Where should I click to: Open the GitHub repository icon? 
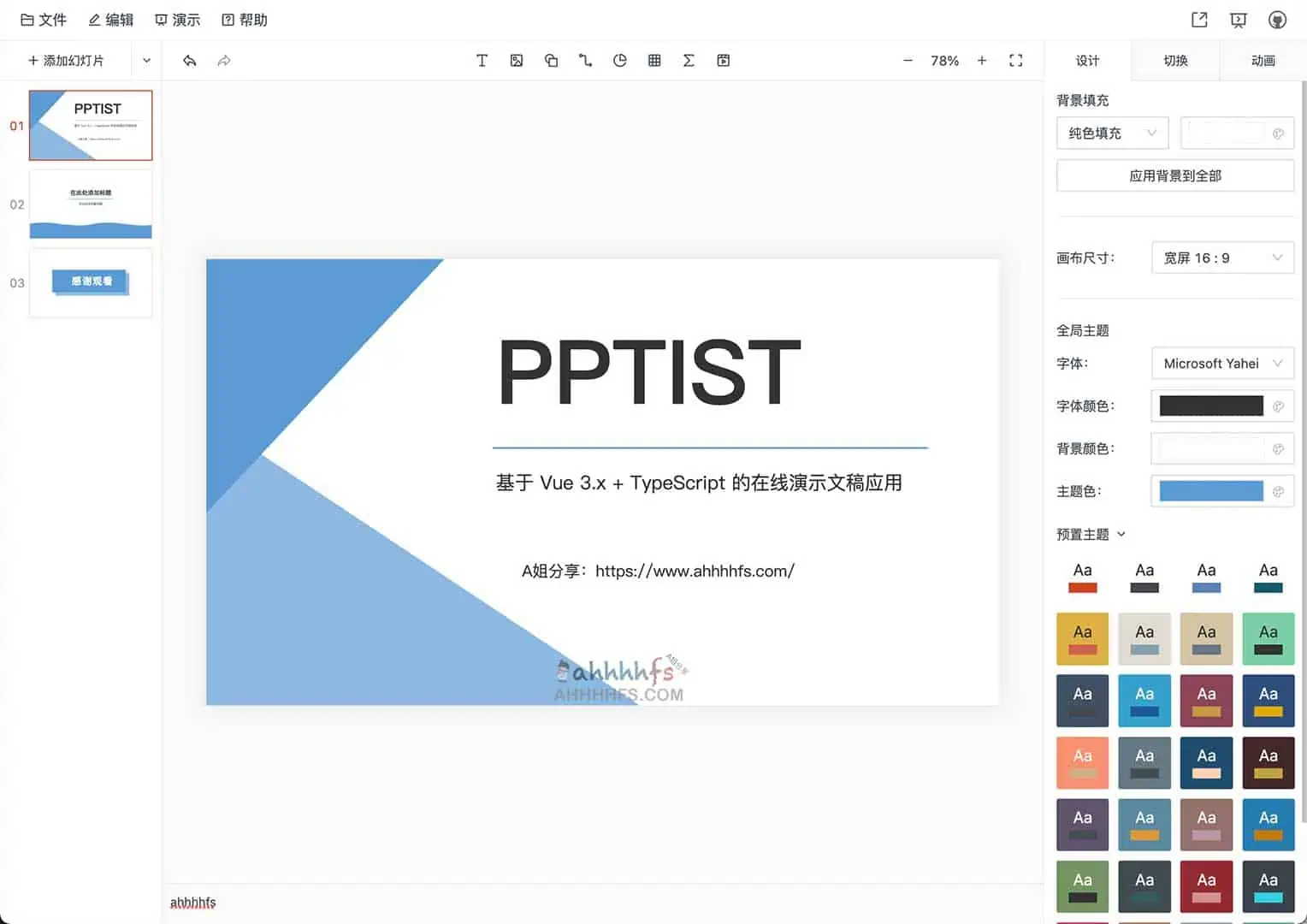(1277, 19)
